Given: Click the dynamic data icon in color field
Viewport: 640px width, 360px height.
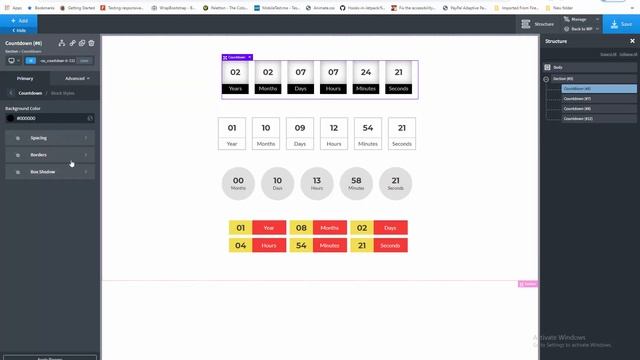Looking at the screenshot, I should [90, 118].
